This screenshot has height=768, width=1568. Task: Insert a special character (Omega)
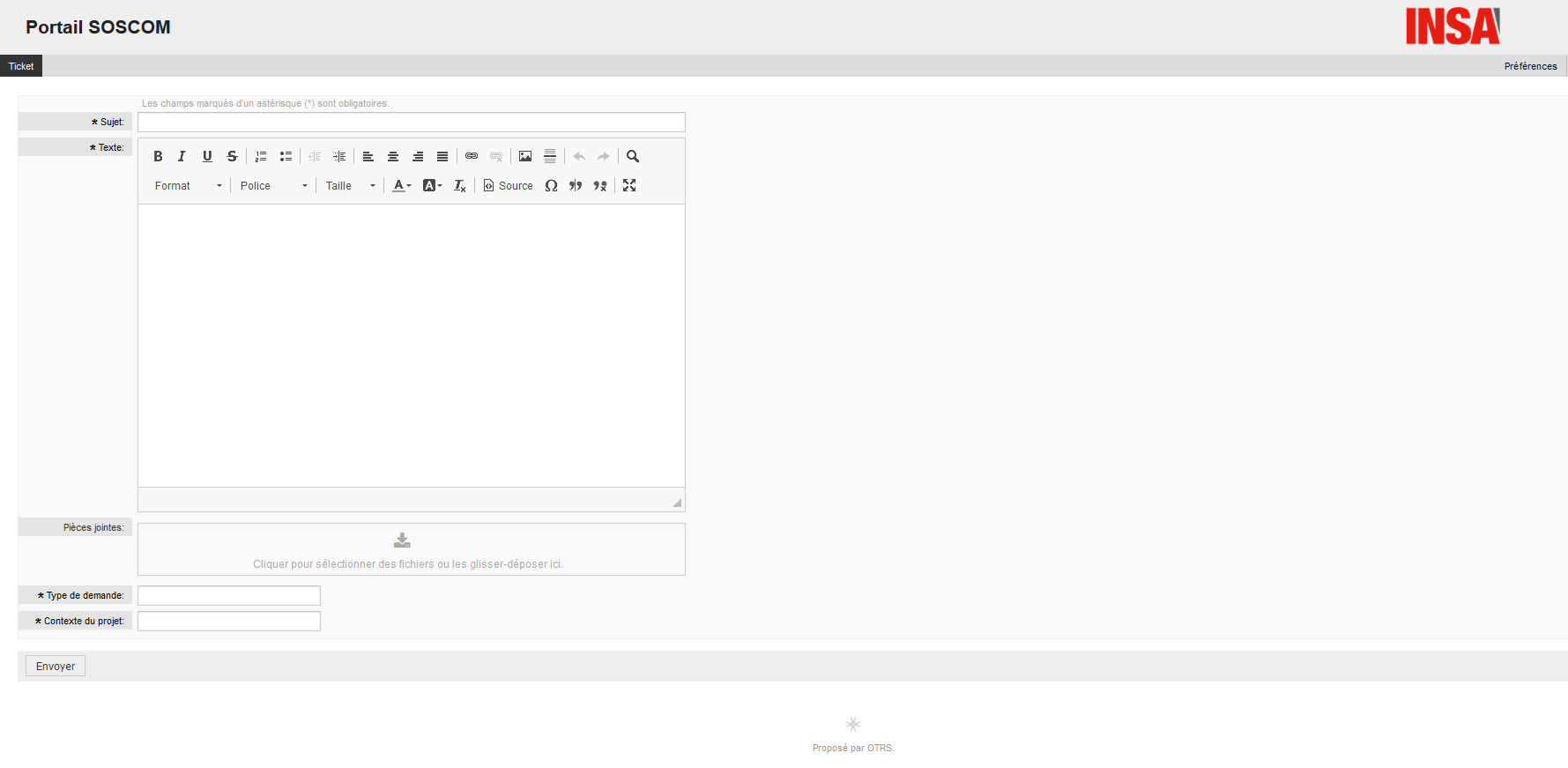click(551, 185)
